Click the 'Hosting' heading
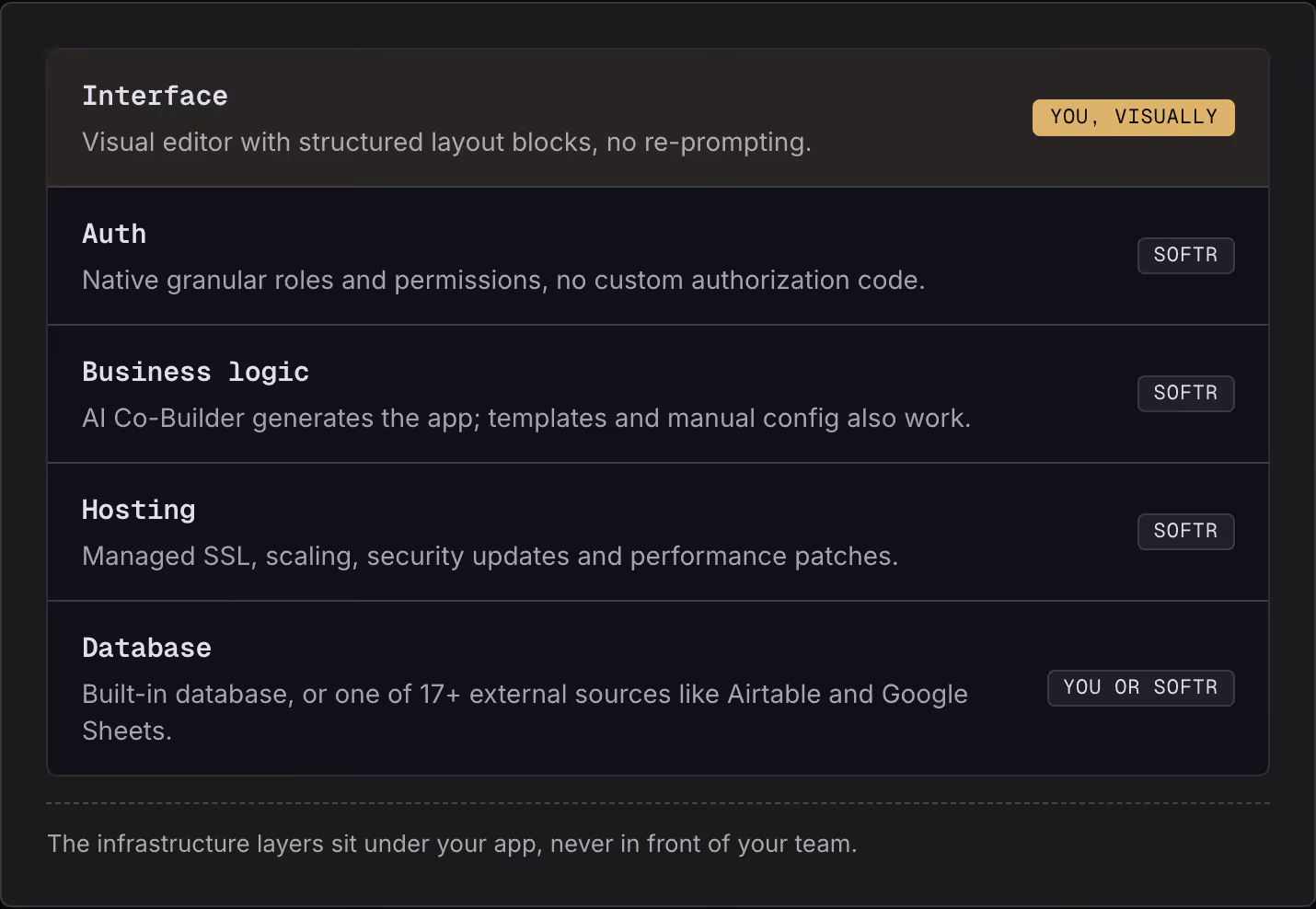The height and width of the screenshot is (909, 1316). tap(139, 510)
